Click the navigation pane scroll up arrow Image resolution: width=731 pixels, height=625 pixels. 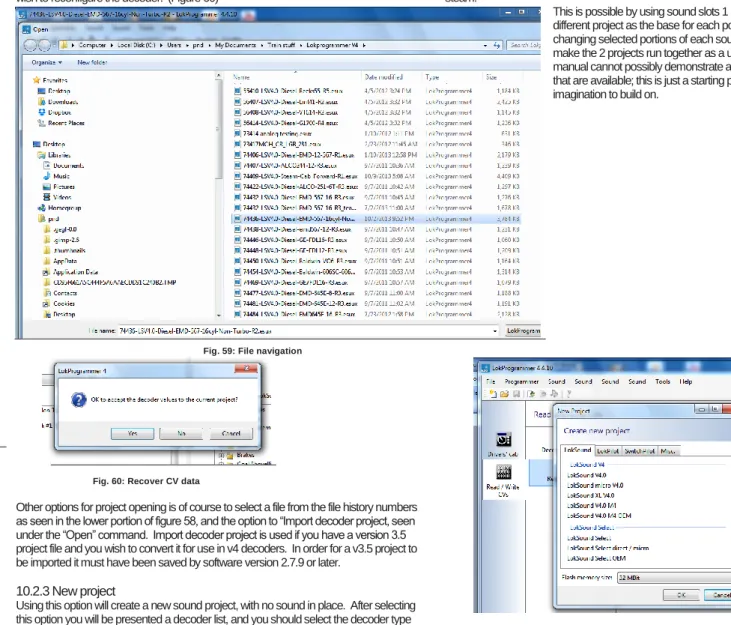pos(219,76)
